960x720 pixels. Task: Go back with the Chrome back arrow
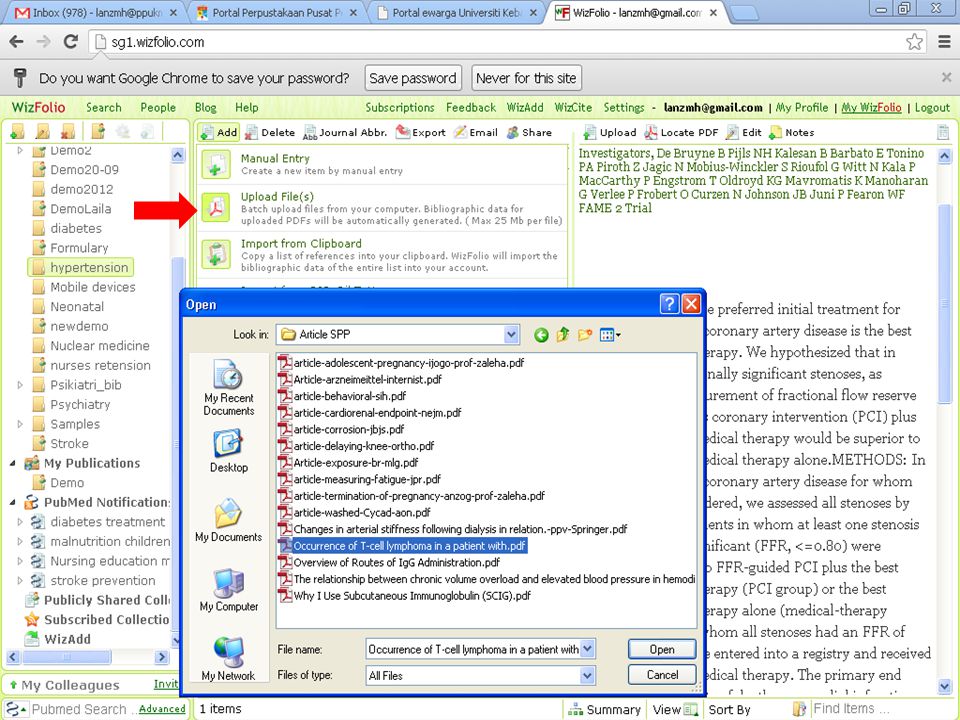pyautogui.click(x=17, y=42)
